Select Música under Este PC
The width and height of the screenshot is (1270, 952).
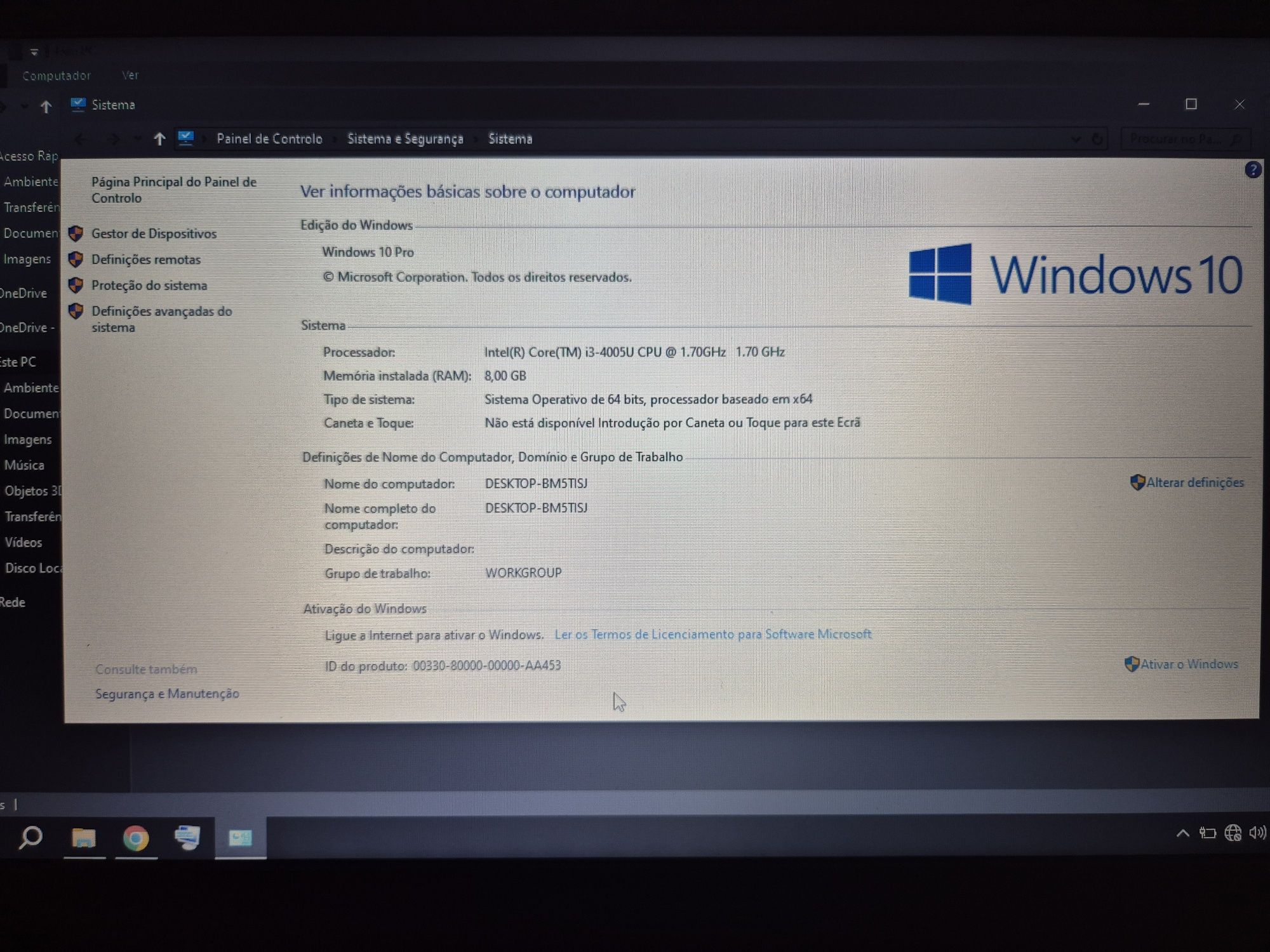(x=24, y=465)
